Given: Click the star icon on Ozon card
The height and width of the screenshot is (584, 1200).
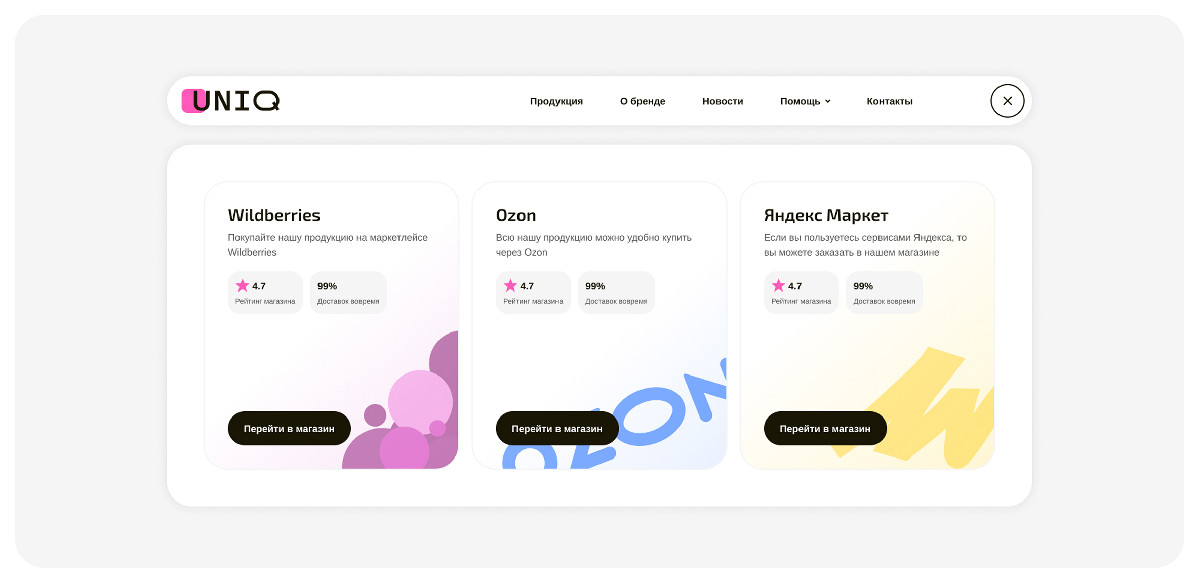Looking at the screenshot, I should [510, 285].
